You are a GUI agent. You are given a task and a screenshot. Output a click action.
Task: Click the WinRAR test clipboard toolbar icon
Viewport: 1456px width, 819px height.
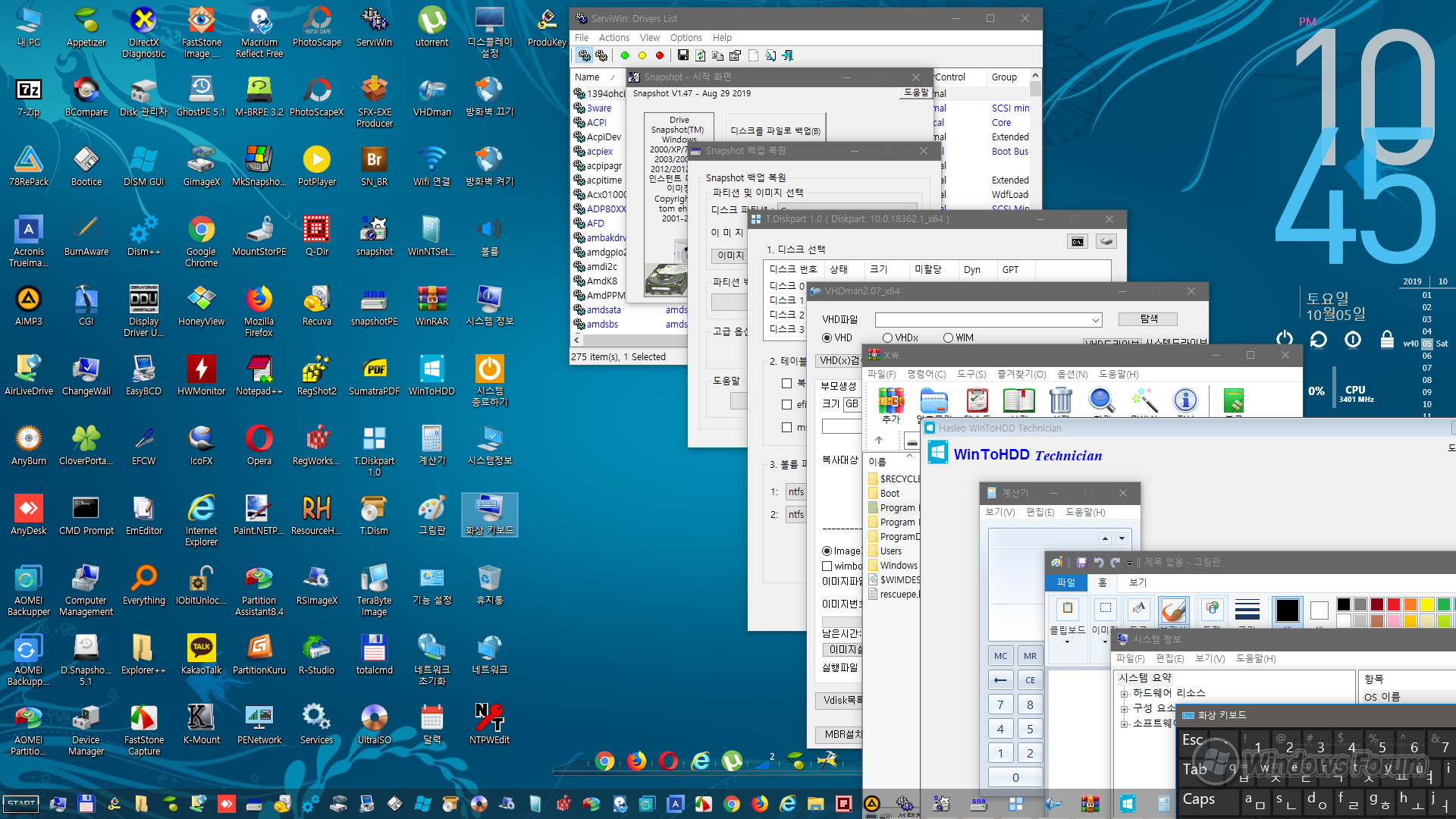[977, 400]
